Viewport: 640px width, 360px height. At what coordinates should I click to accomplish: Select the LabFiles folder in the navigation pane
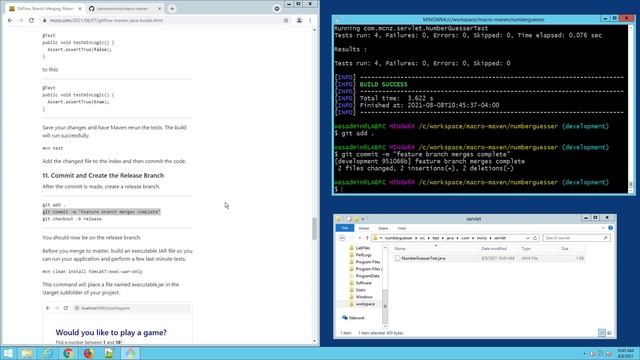pos(363,248)
